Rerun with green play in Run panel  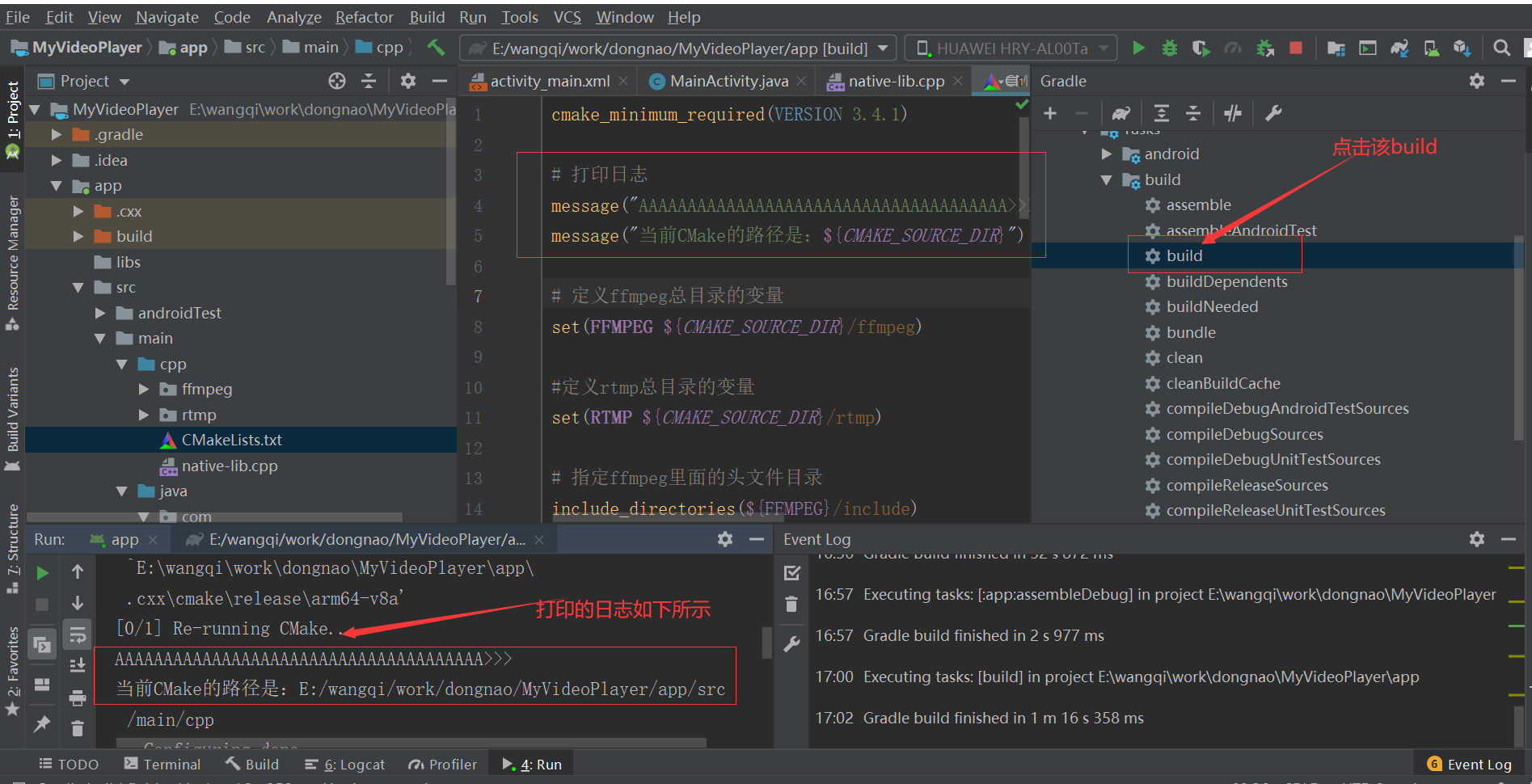coord(42,573)
